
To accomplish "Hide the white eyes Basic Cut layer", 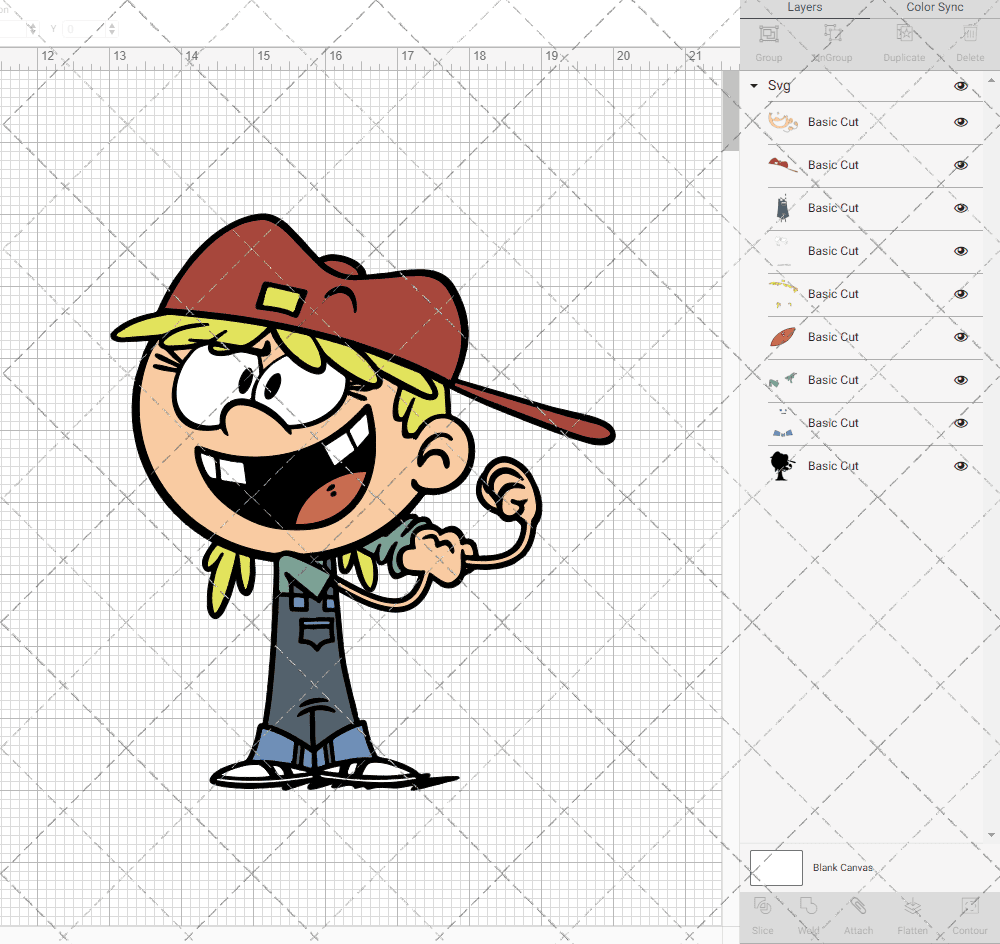I will click(961, 251).
